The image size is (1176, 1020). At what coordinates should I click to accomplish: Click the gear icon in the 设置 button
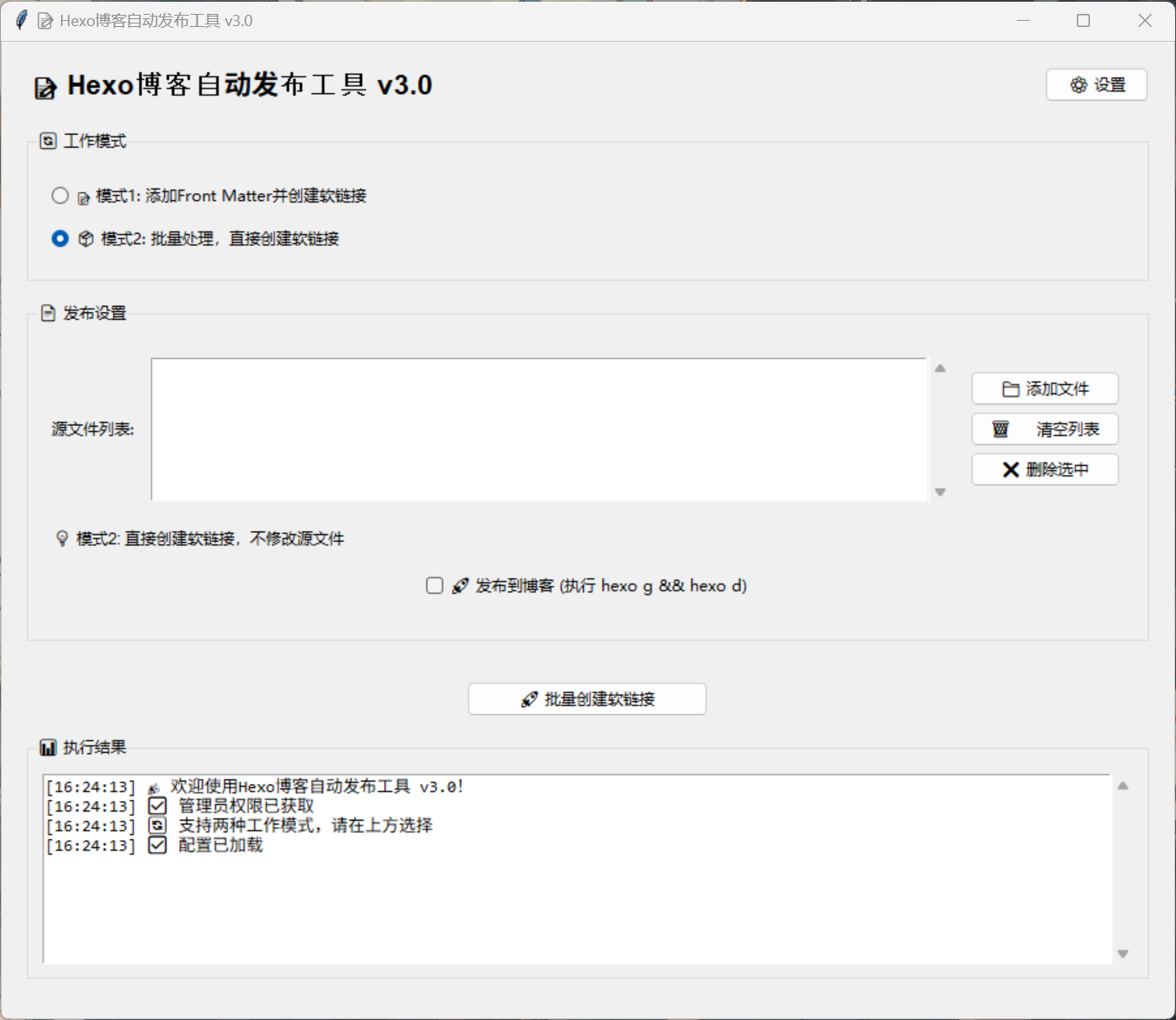click(1079, 85)
